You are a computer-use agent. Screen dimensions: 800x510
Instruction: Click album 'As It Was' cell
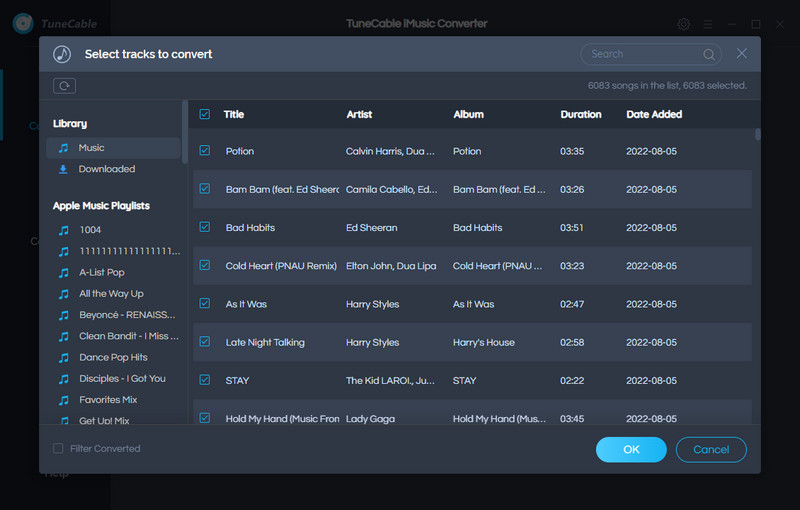473,304
